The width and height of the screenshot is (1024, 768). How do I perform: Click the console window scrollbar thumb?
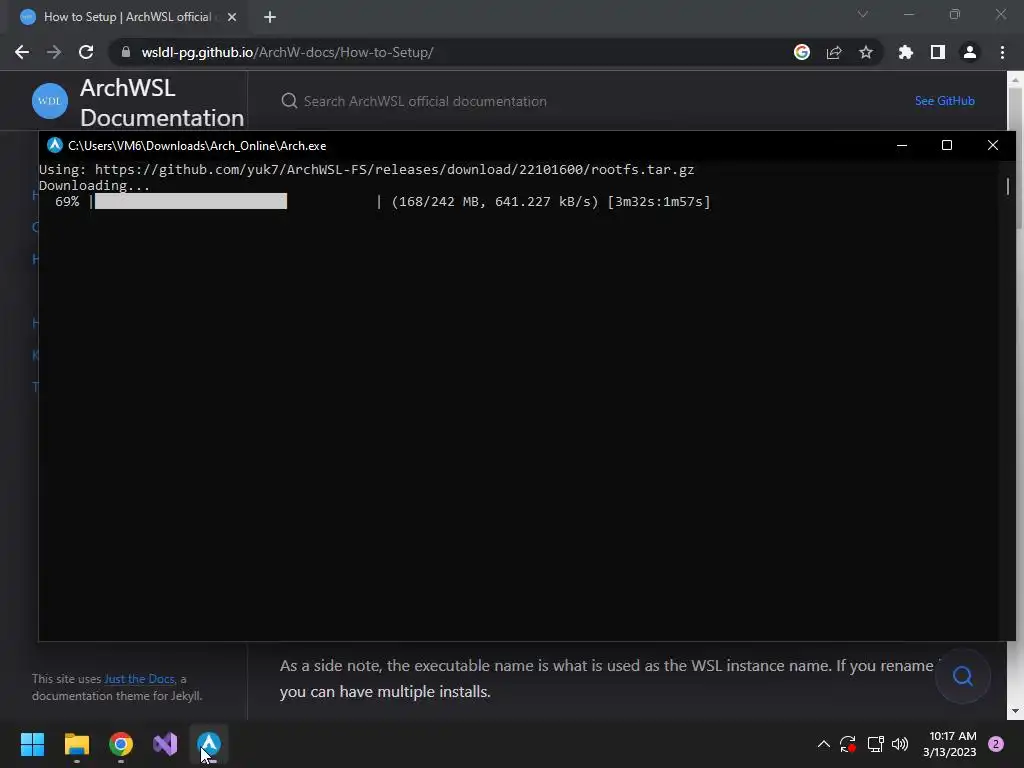point(1008,185)
